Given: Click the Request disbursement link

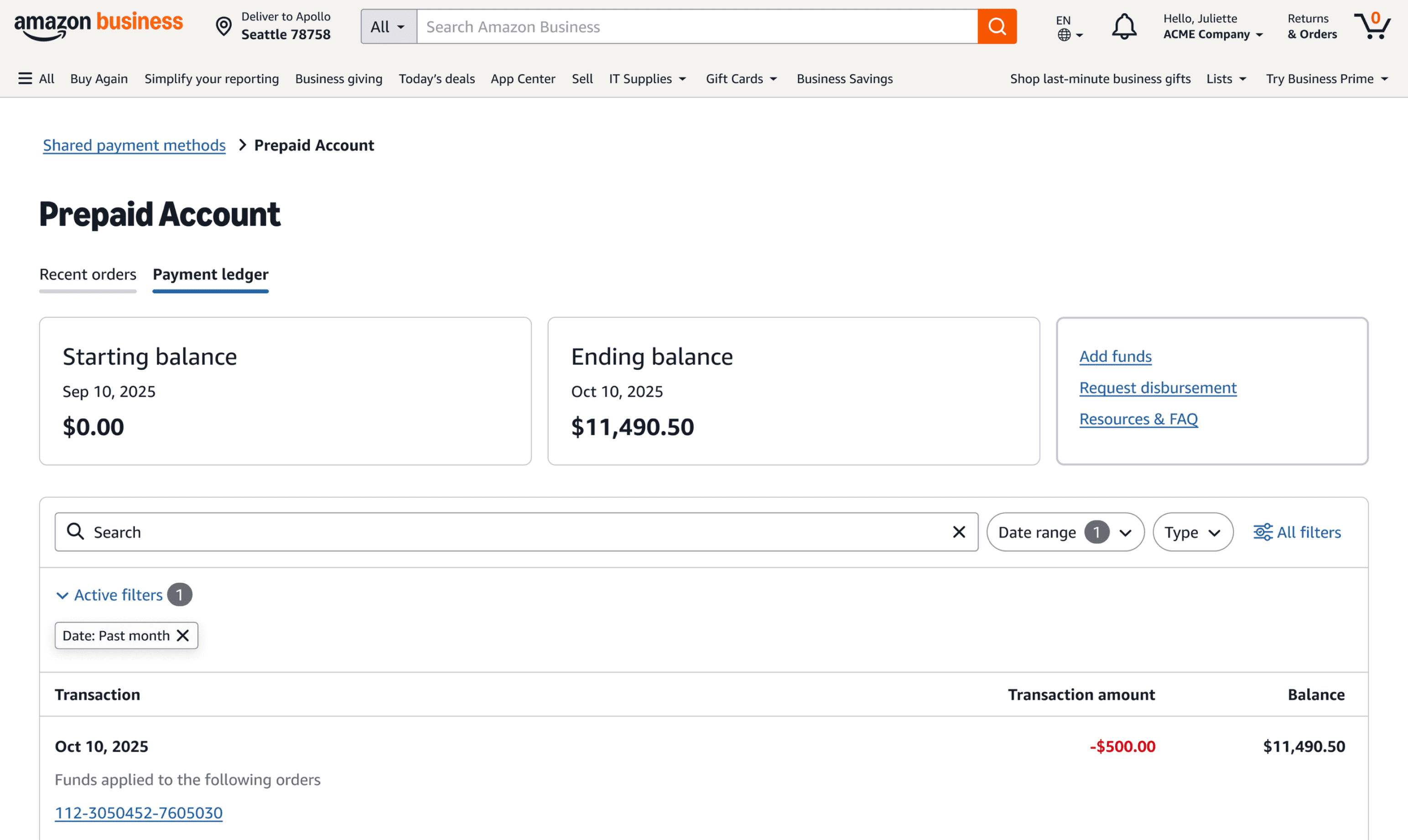Looking at the screenshot, I should tap(1157, 388).
